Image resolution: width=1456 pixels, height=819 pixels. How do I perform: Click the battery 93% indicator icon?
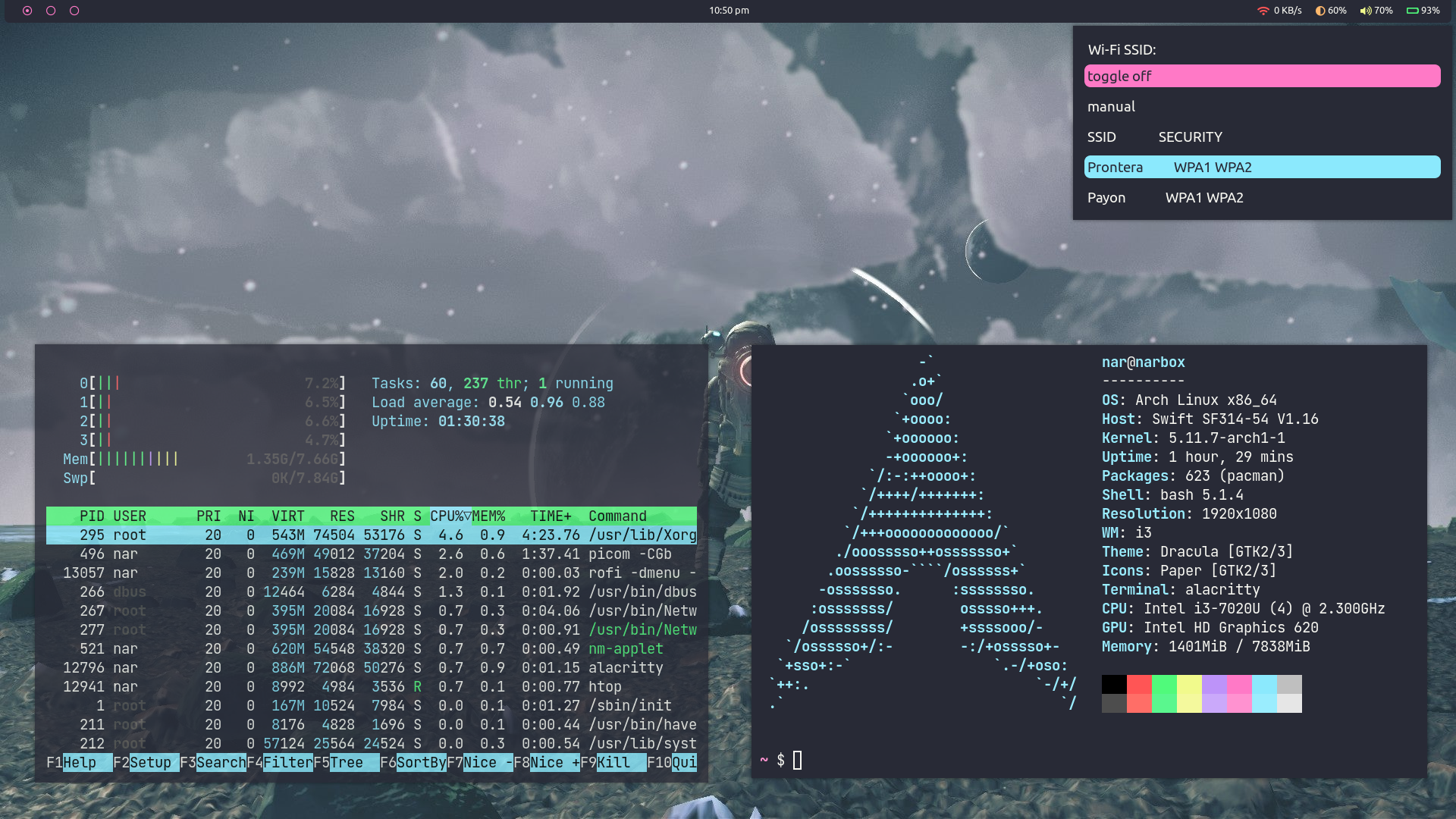[x=1412, y=11]
